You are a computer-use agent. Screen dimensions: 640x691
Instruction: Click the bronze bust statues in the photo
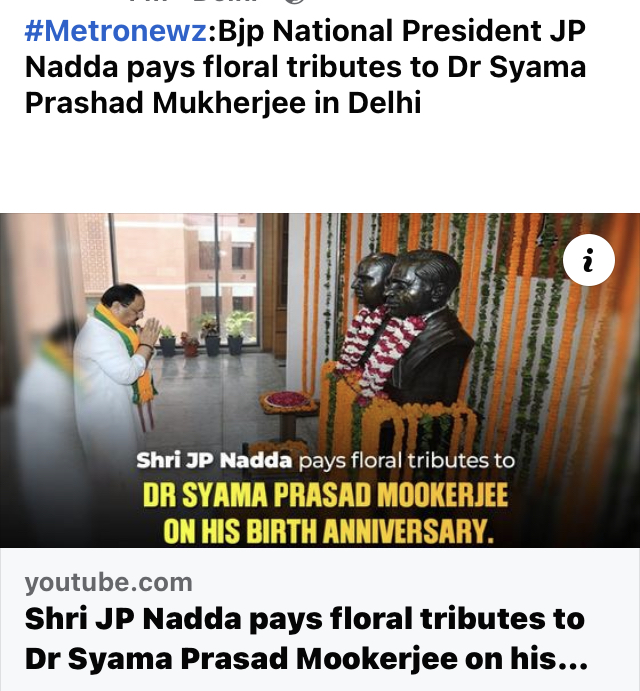pyautogui.click(x=408, y=326)
